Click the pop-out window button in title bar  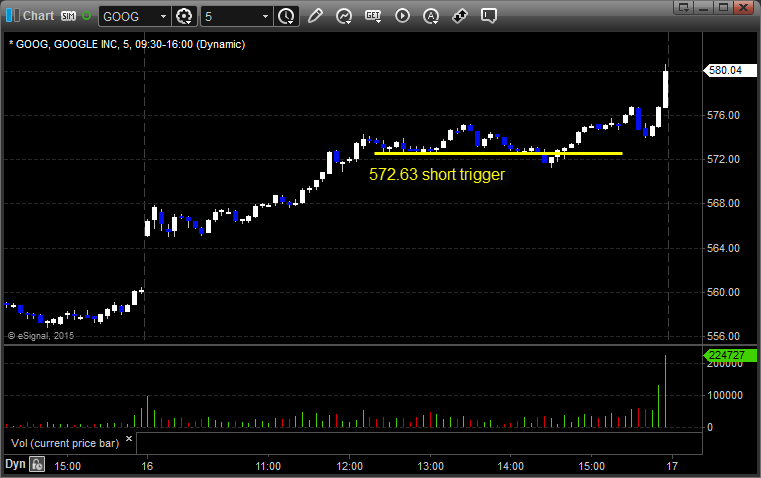coord(683,7)
